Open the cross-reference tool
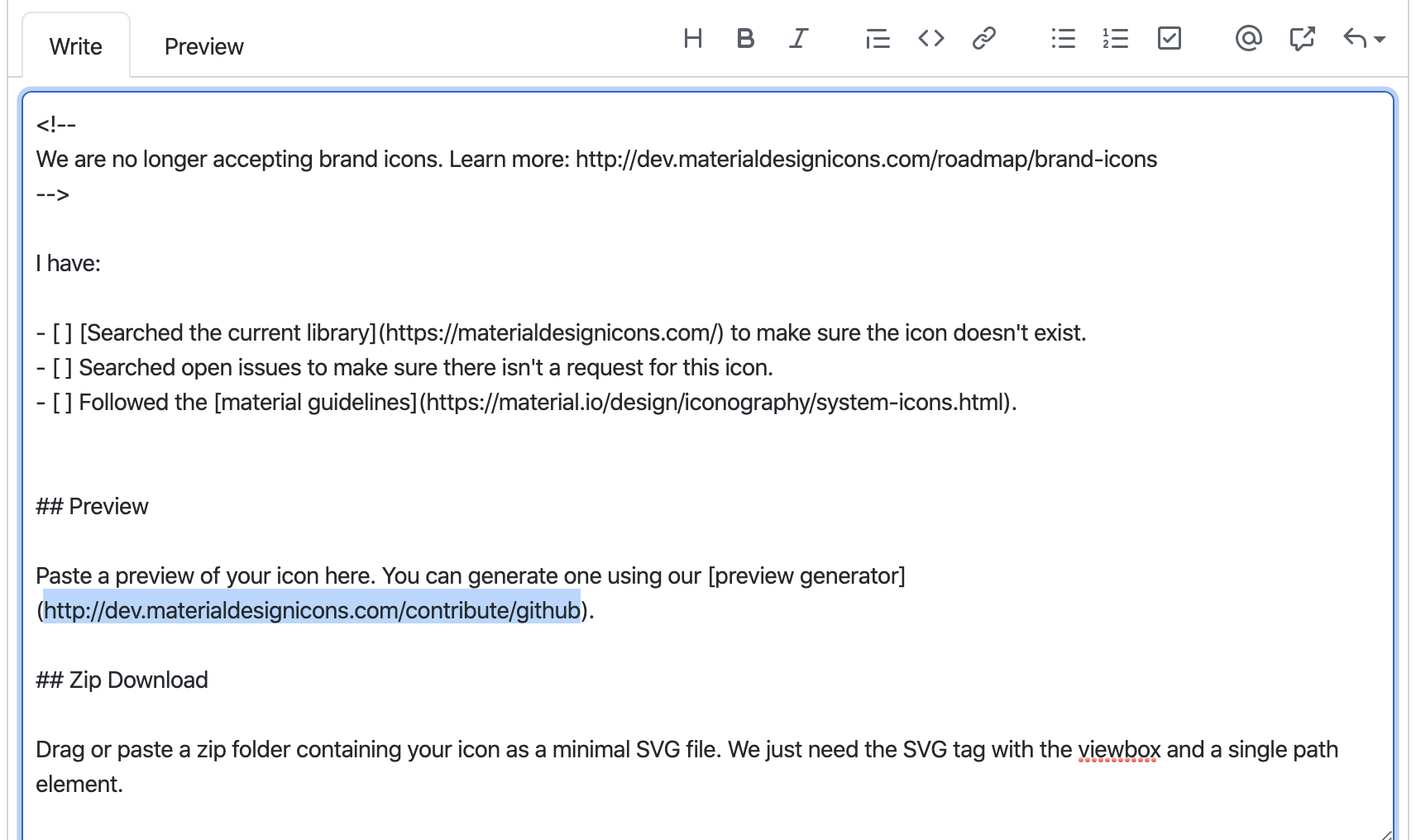Screen dimensions: 1416x840 (1302, 38)
